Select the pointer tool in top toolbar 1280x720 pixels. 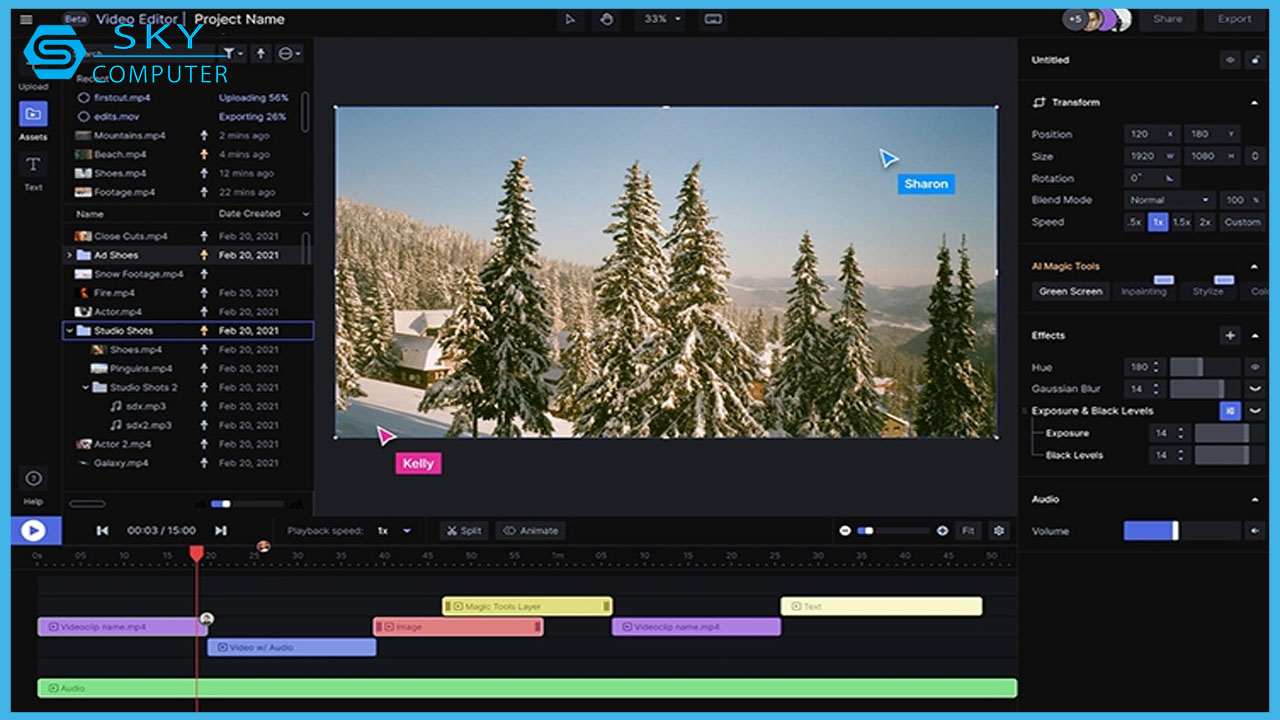pyautogui.click(x=570, y=19)
